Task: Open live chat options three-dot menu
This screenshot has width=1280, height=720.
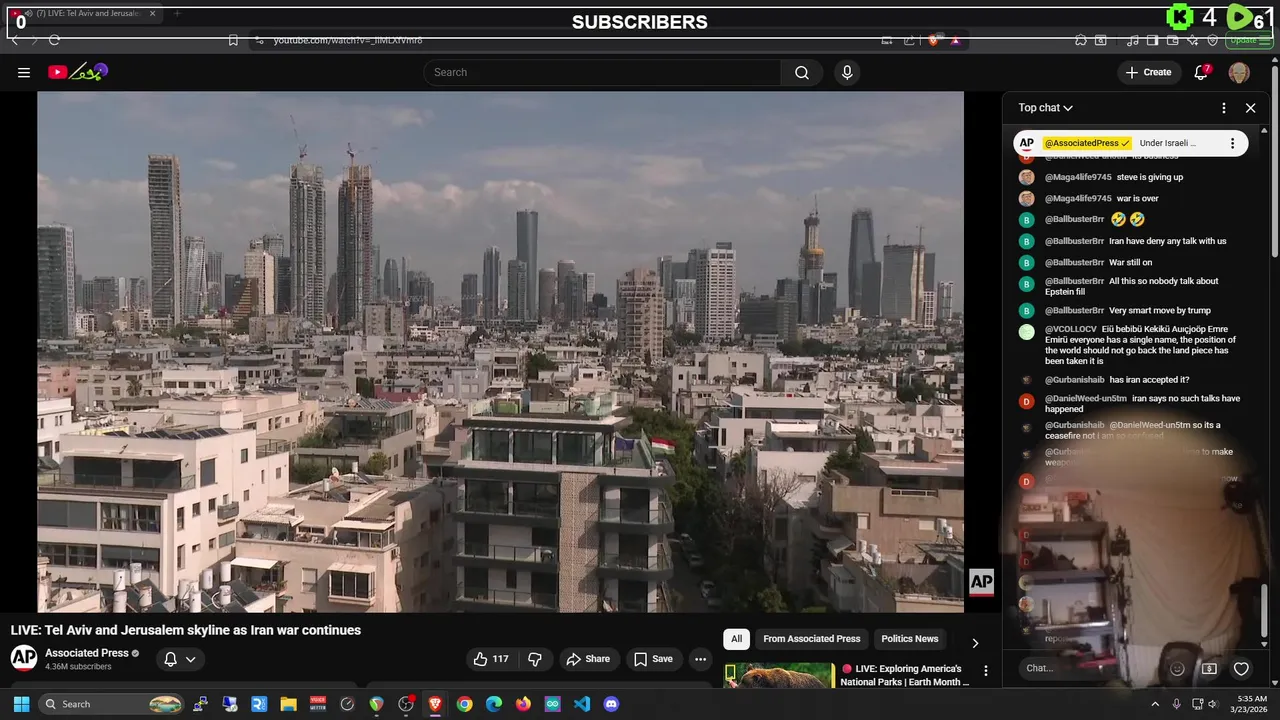Action: (1223, 108)
